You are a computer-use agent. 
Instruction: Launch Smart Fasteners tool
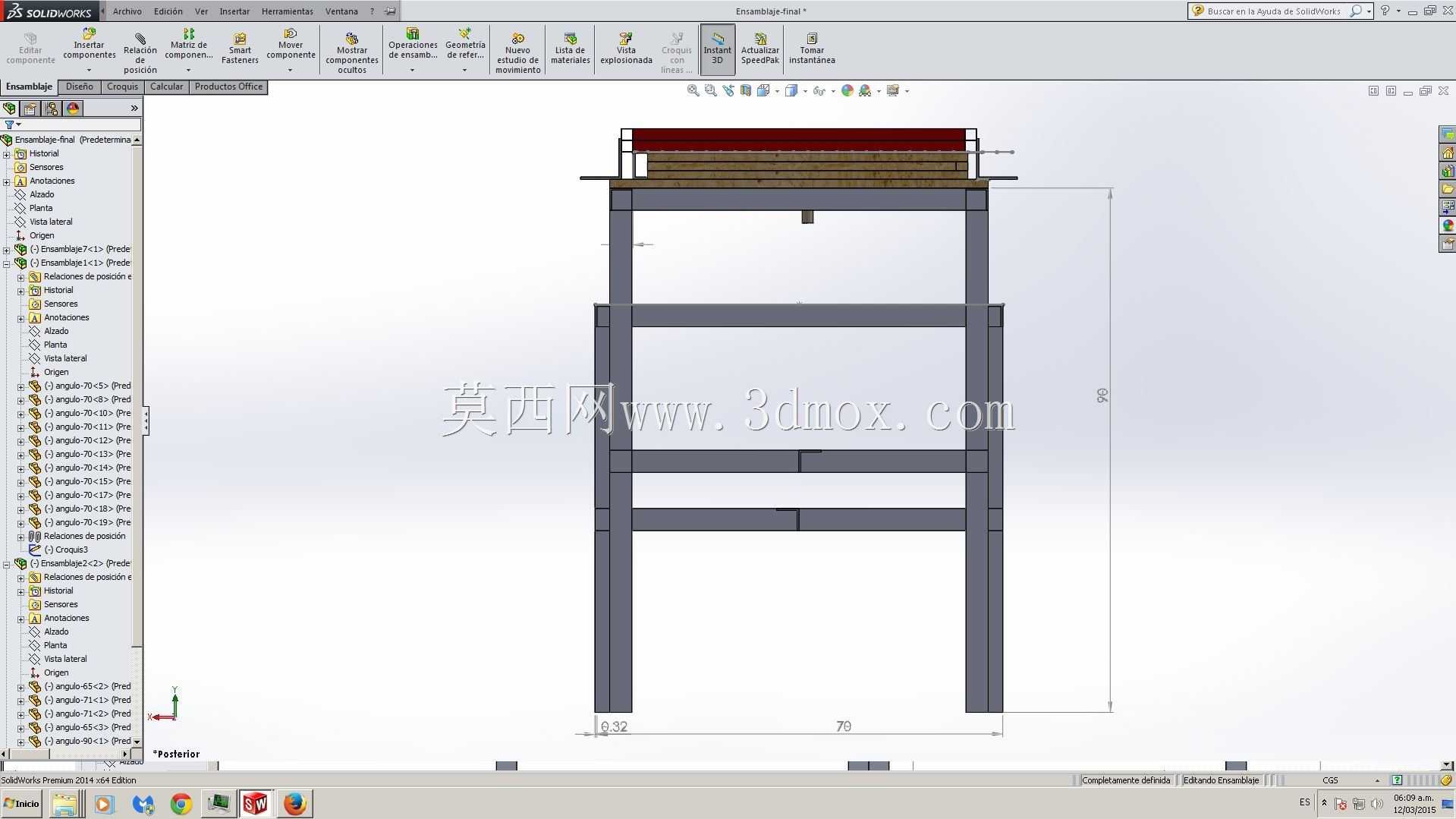coord(240,49)
